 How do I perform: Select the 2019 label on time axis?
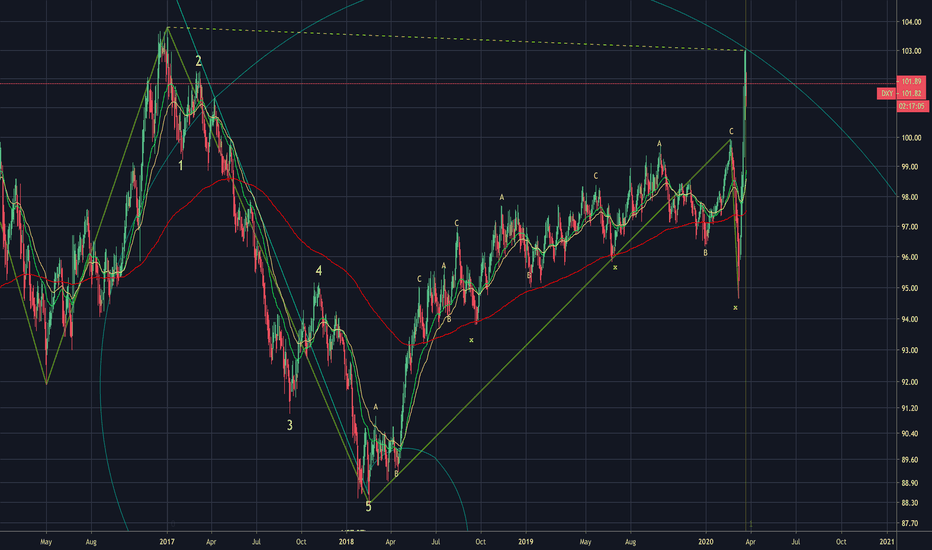(525, 542)
